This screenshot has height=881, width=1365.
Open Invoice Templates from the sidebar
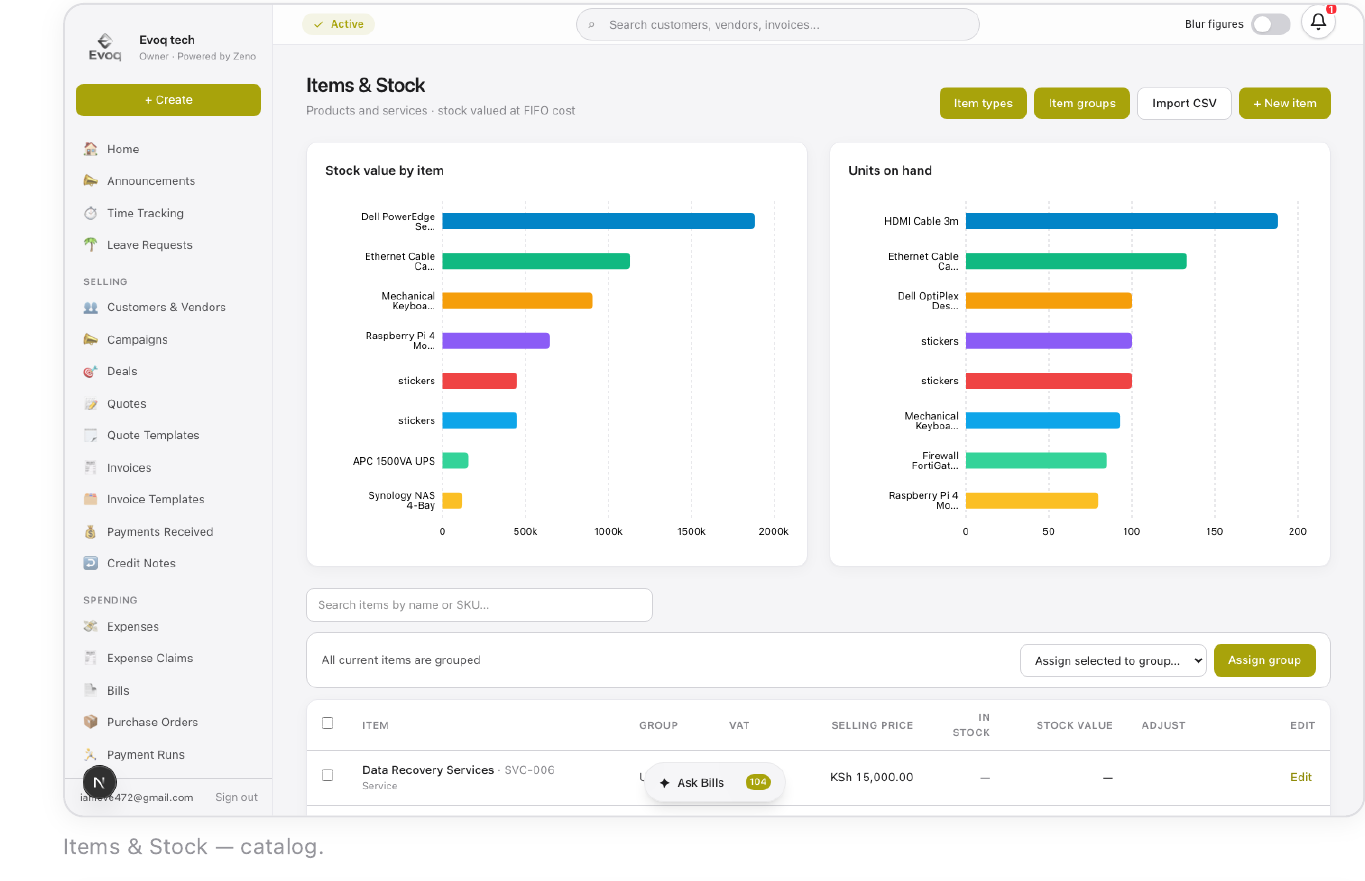point(155,499)
